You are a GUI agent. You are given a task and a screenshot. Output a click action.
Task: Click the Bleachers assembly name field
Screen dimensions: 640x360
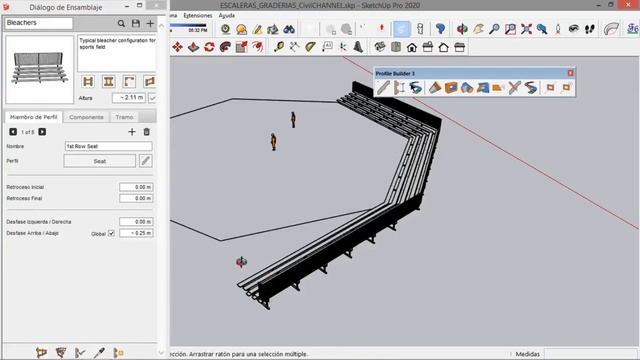38,23
